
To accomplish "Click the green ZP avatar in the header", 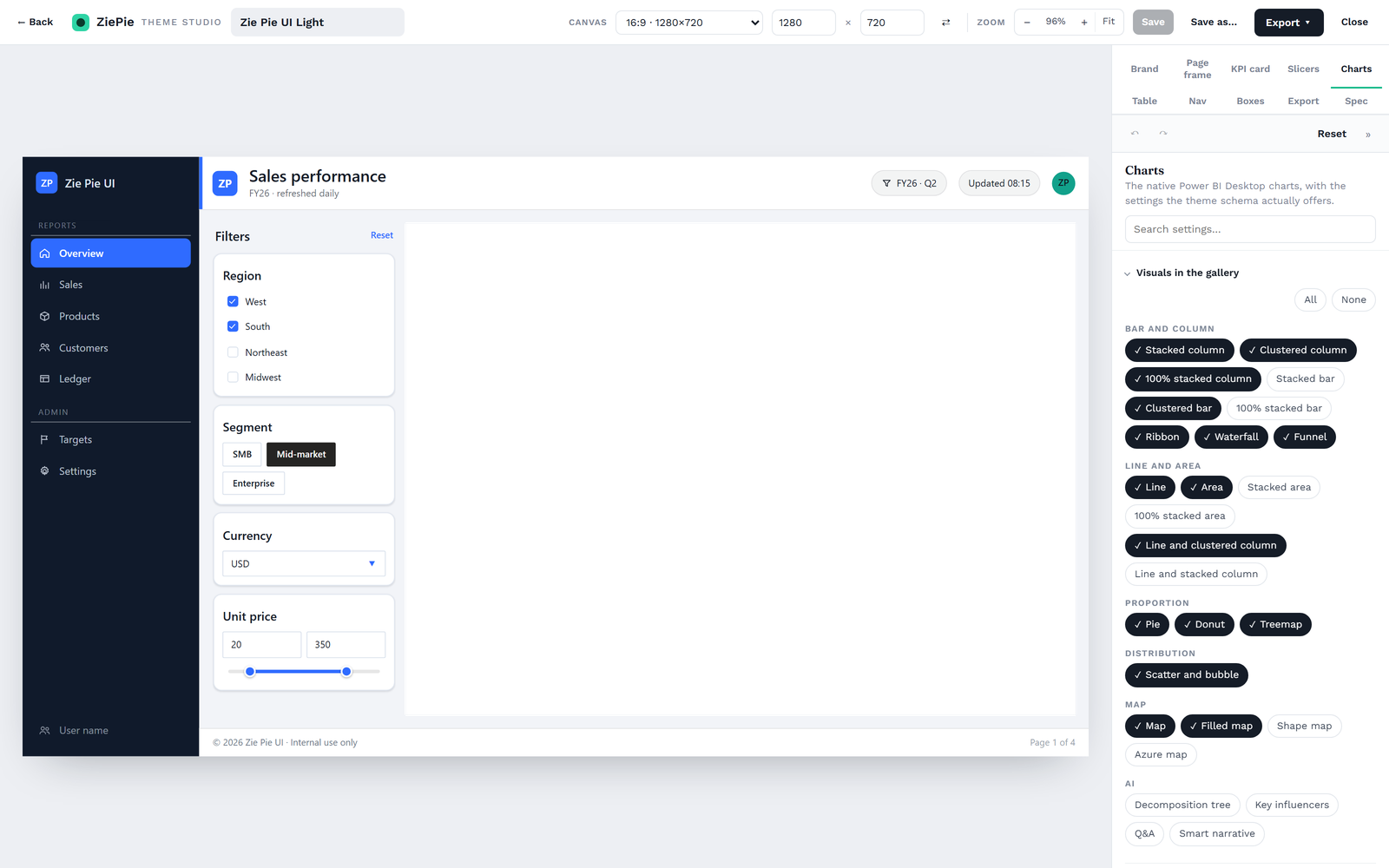I will point(1063,183).
